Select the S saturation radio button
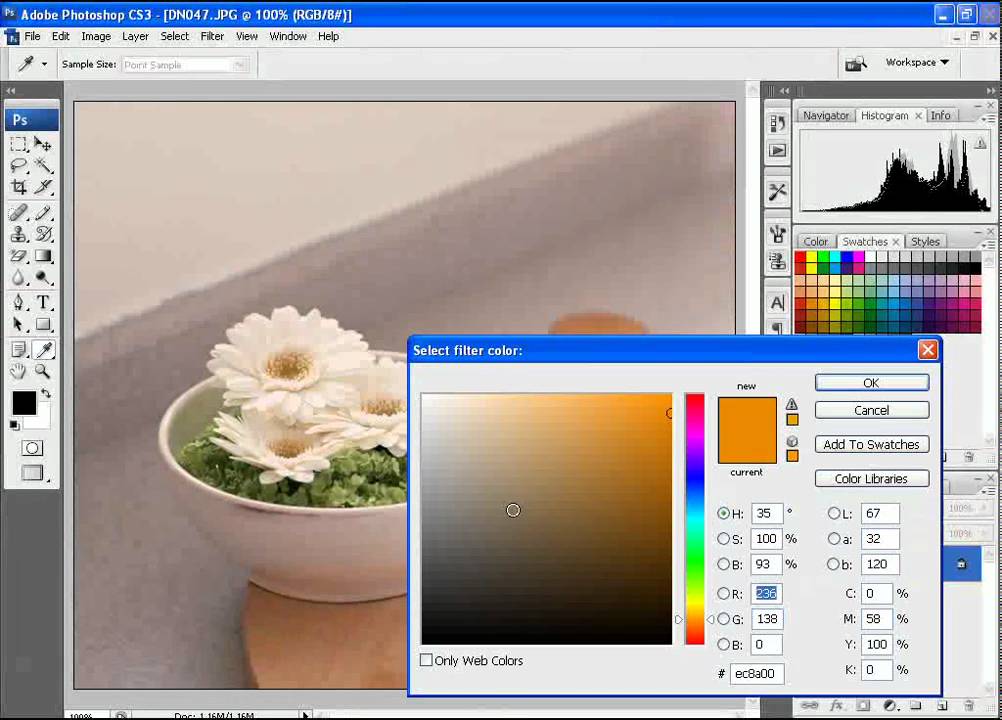Screen dimensions: 1002x720 723,539
